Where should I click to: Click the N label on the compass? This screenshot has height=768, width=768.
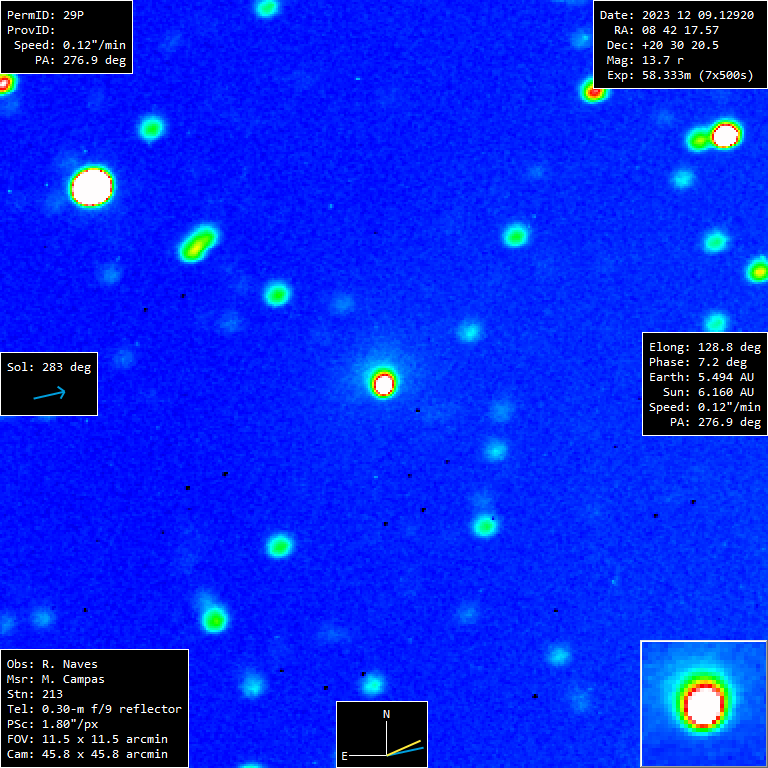coord(386,715)
